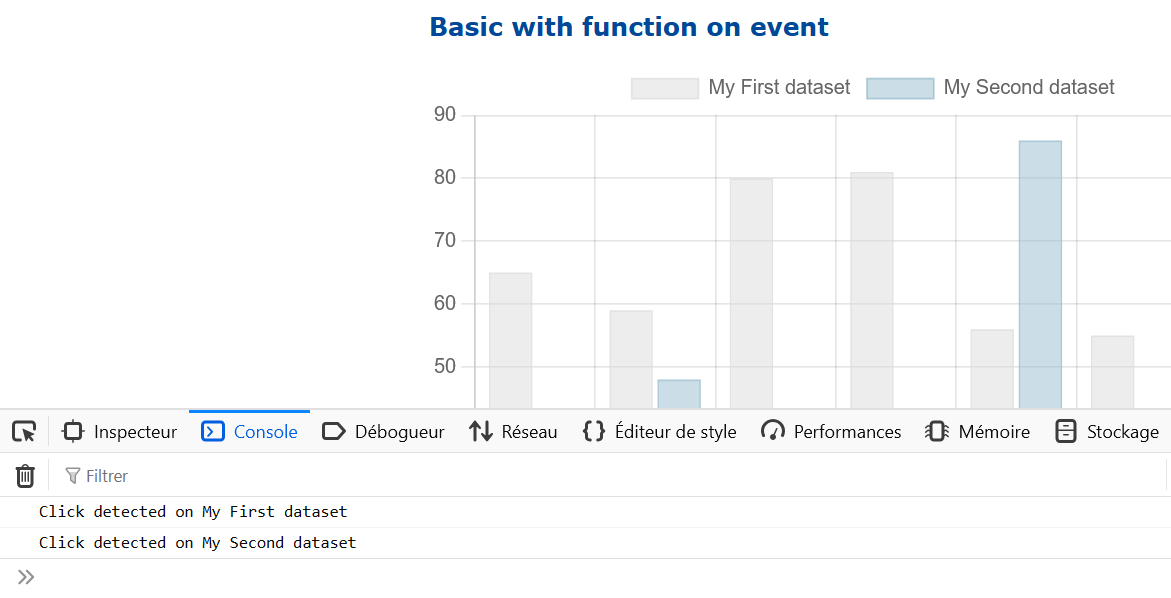Toggle My Second dataset legend swatch
The height and width of the screenshot is (598, 1171).
tap(900, 88)
